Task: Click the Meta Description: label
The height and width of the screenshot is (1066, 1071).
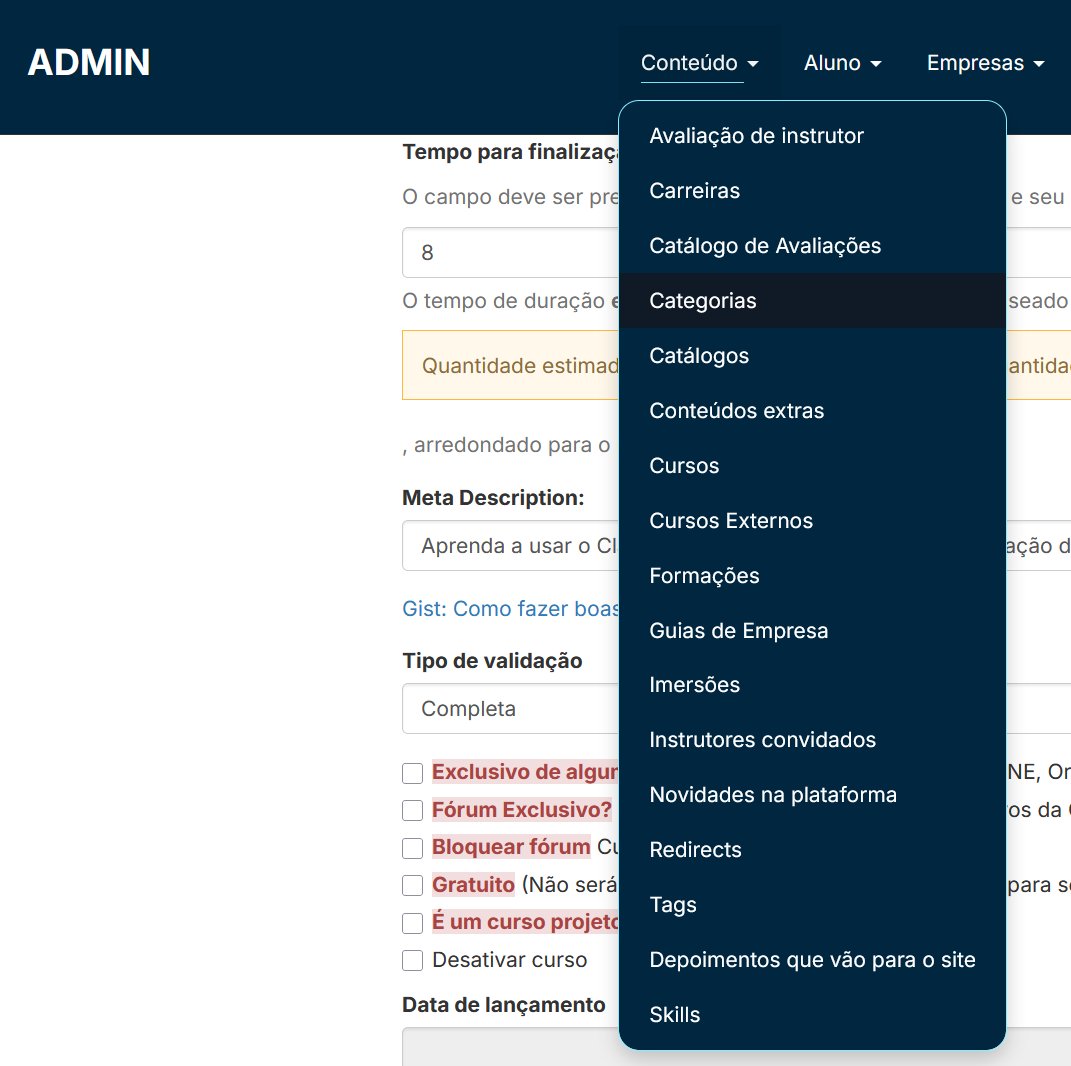Action: pyautogui.click(x=493, y=498)
